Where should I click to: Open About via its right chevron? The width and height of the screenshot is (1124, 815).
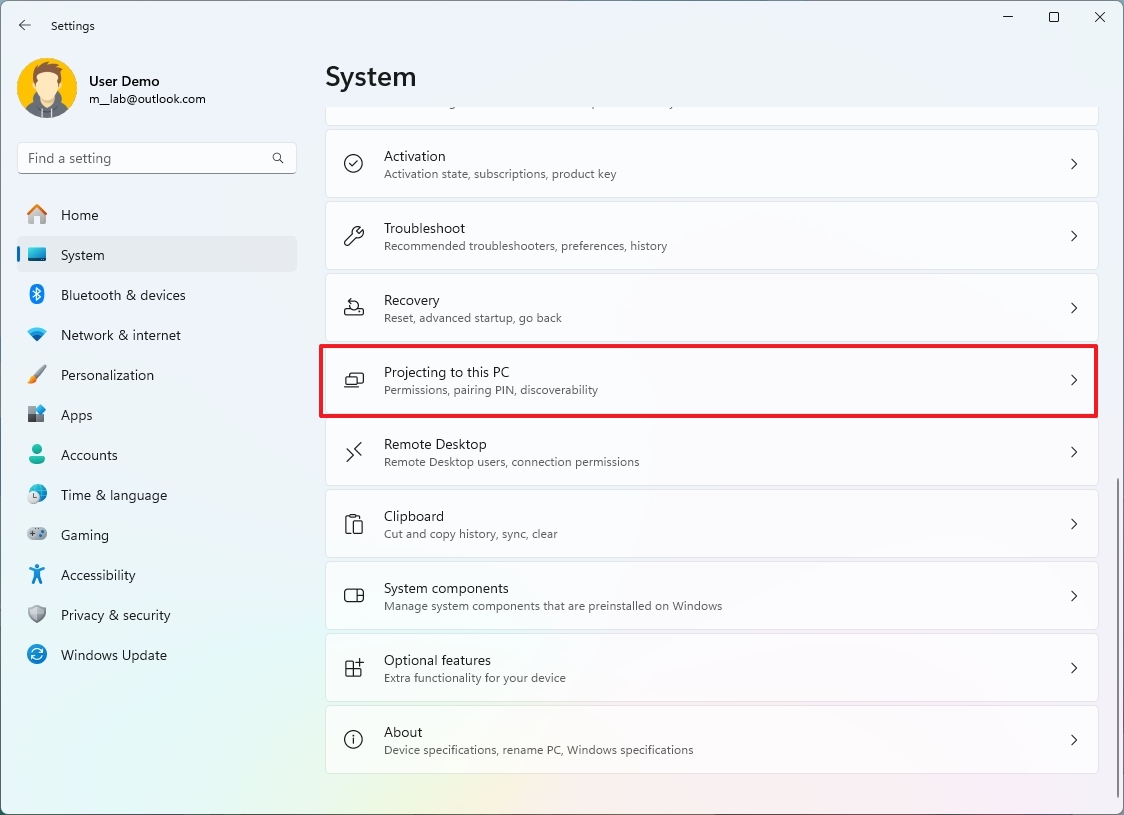(1074, 740)
